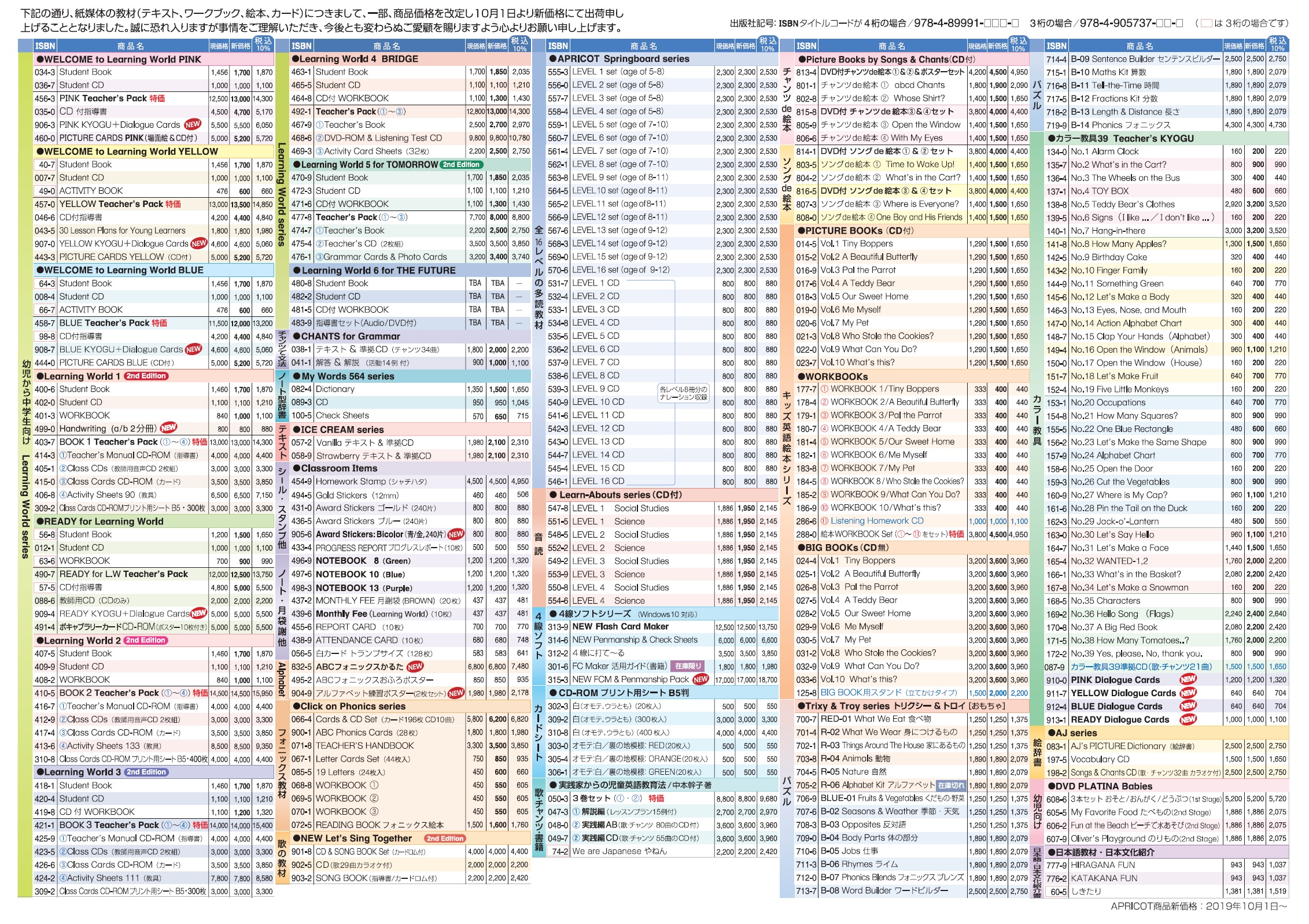Click 2nd Edition badge on NEW Let's Sing Together

[x=444, y=838]
